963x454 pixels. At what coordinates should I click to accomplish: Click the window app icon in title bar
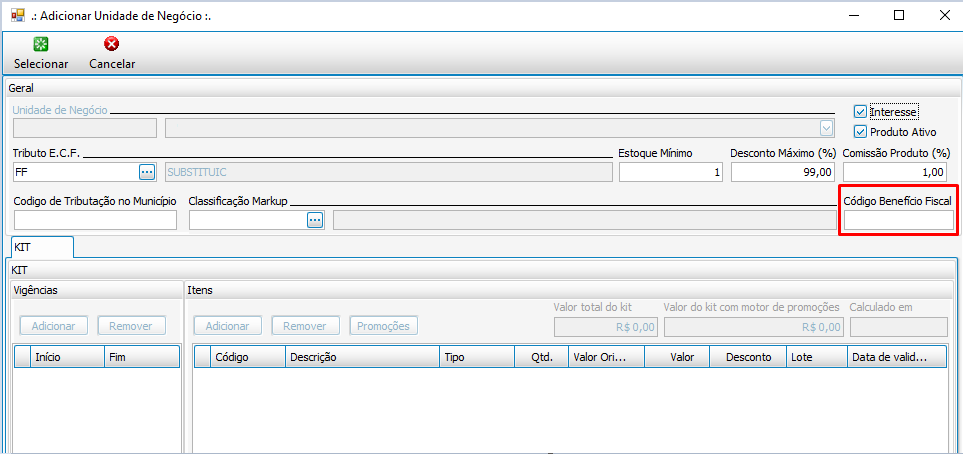(18, 15)
